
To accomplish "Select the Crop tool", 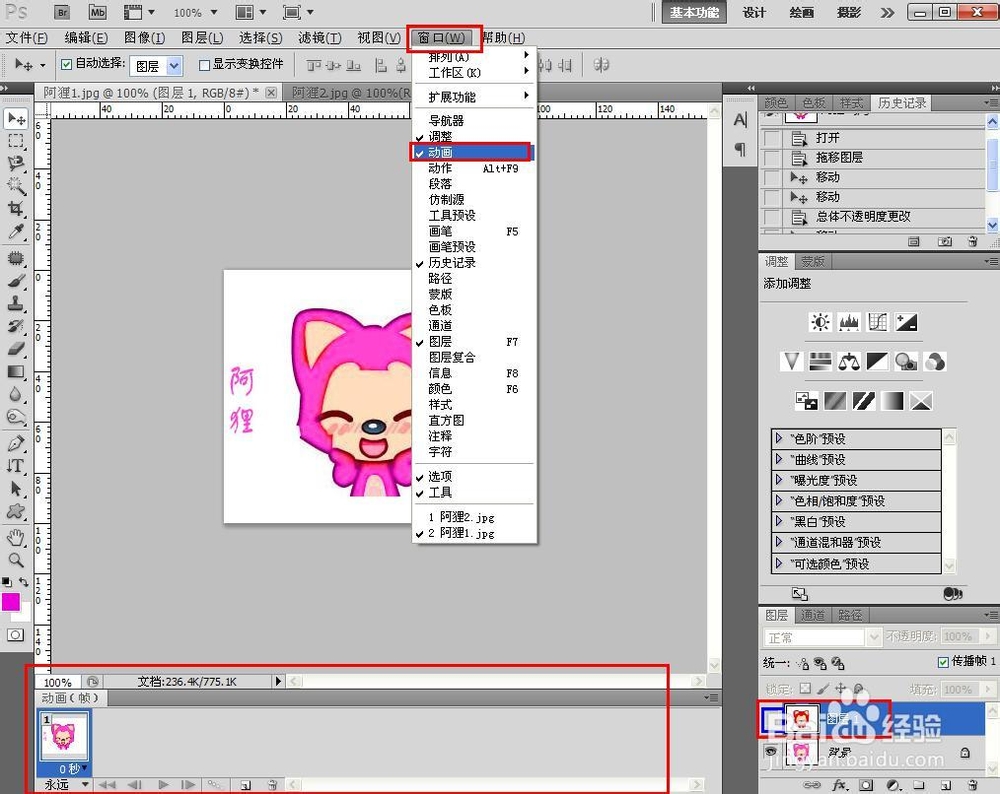I will (15, 208).
